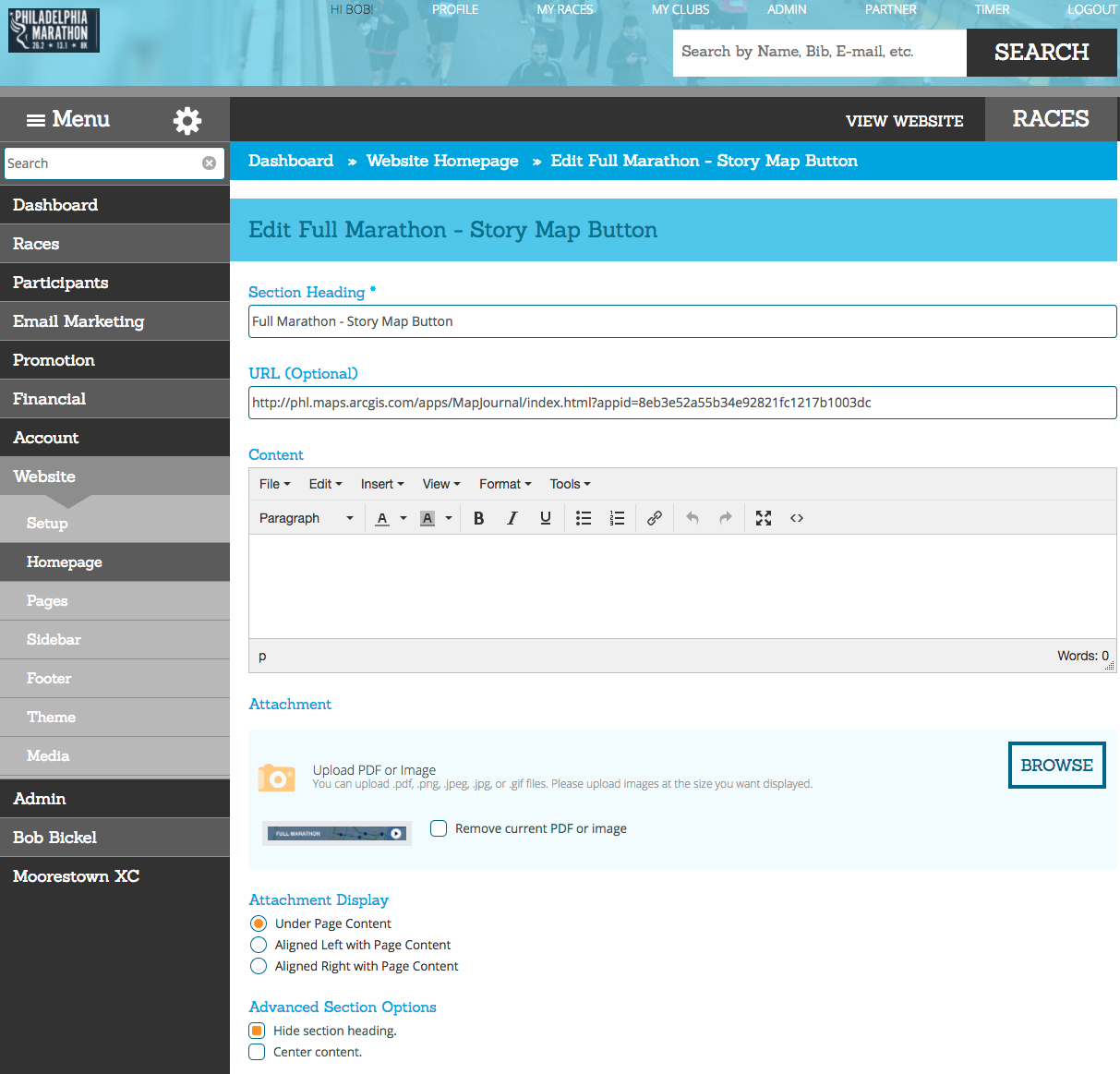Click the BROWSE button to upload
This screenshot has width=1120, height=1074.
1056,765
